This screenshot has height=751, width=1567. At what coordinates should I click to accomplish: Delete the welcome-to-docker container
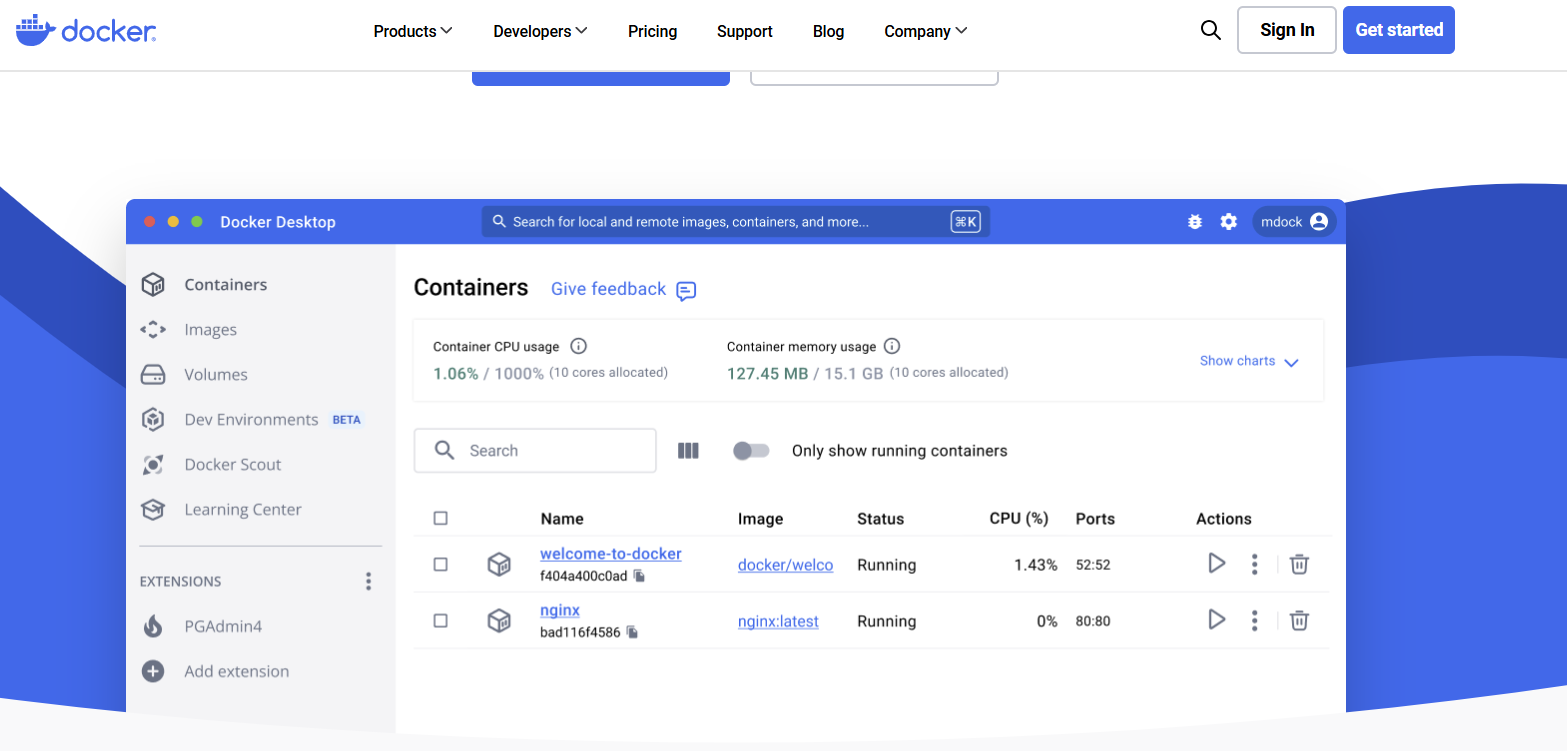(x=1299, y=564)
